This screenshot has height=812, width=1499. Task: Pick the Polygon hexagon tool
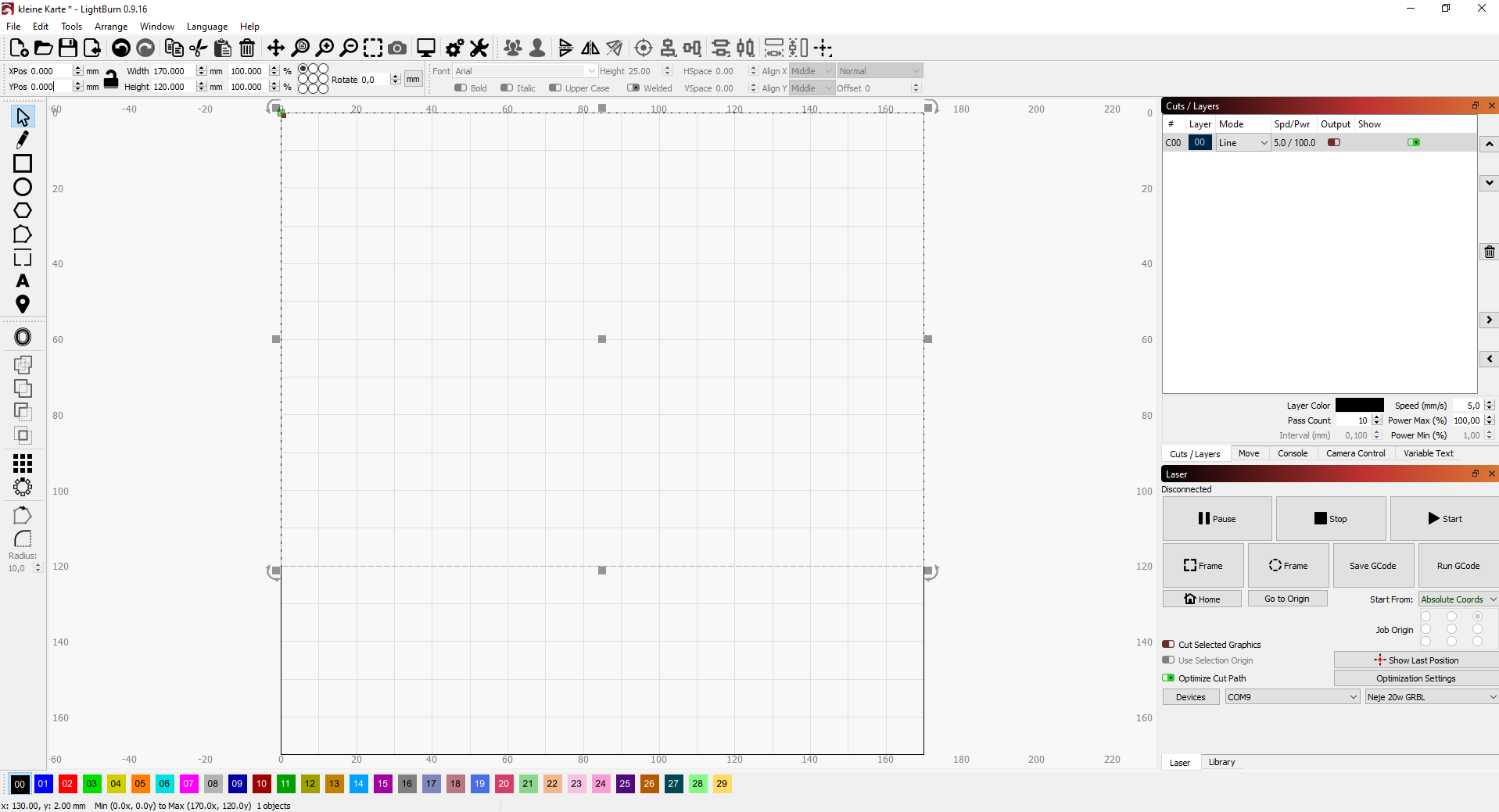click(23, 210)
